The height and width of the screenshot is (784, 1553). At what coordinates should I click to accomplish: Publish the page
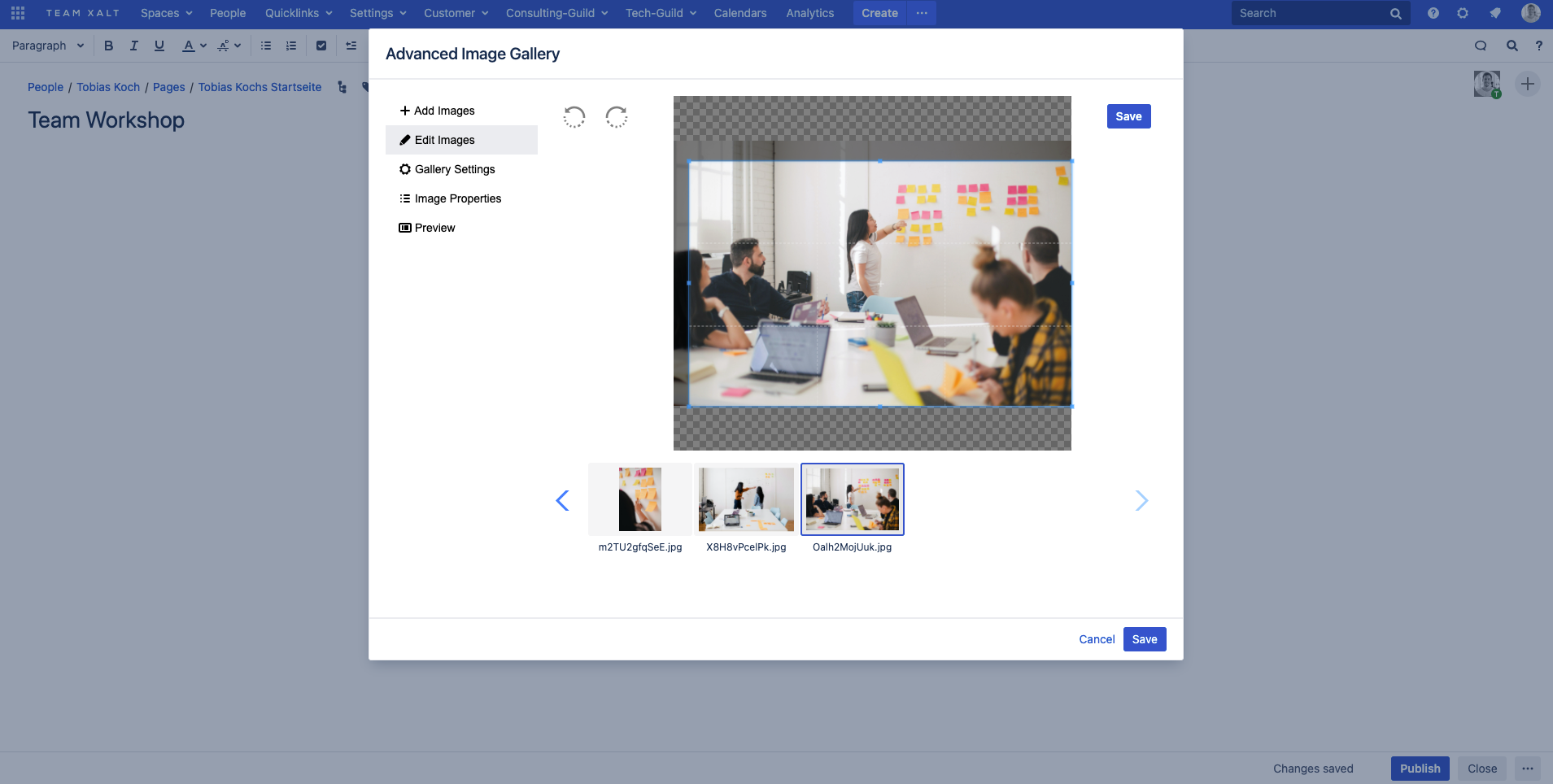(1420, 769)
